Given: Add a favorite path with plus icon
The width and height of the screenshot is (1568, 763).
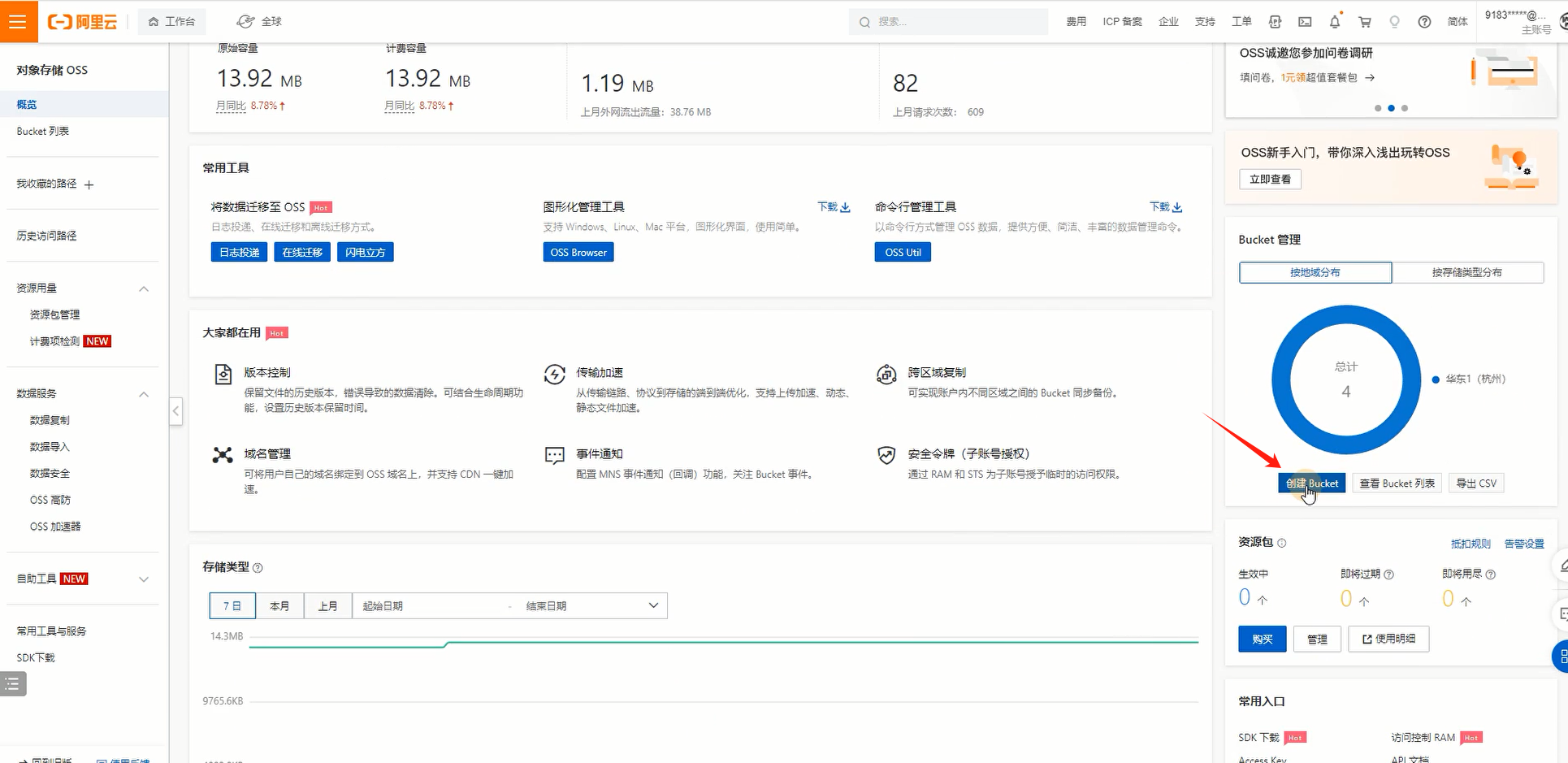Looking at the screenshot, I should pos(89,184).
